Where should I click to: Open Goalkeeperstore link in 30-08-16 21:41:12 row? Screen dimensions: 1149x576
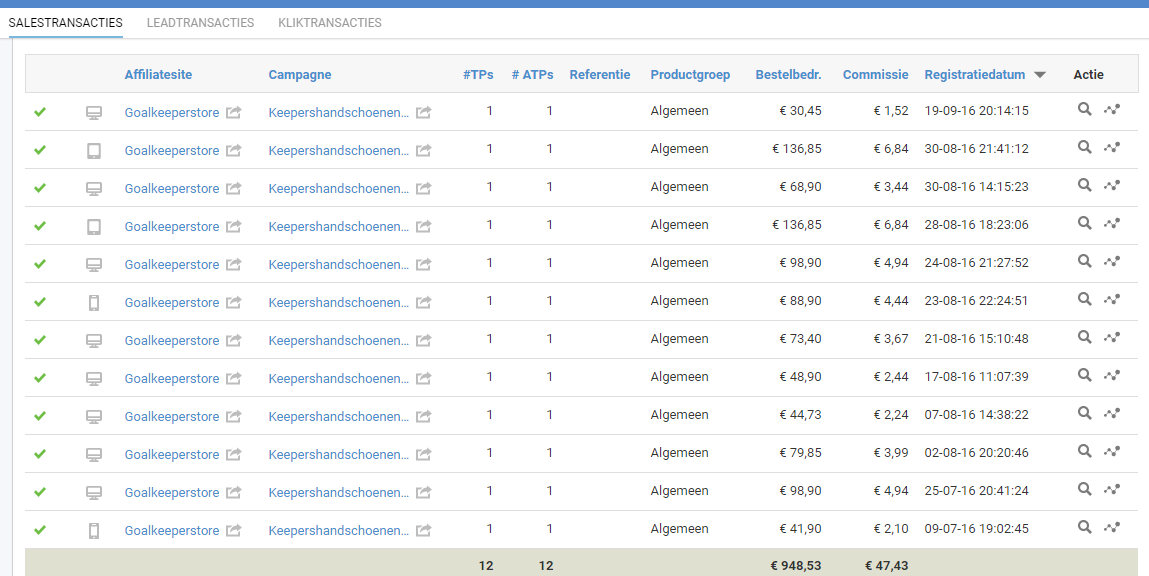(171, 151)
